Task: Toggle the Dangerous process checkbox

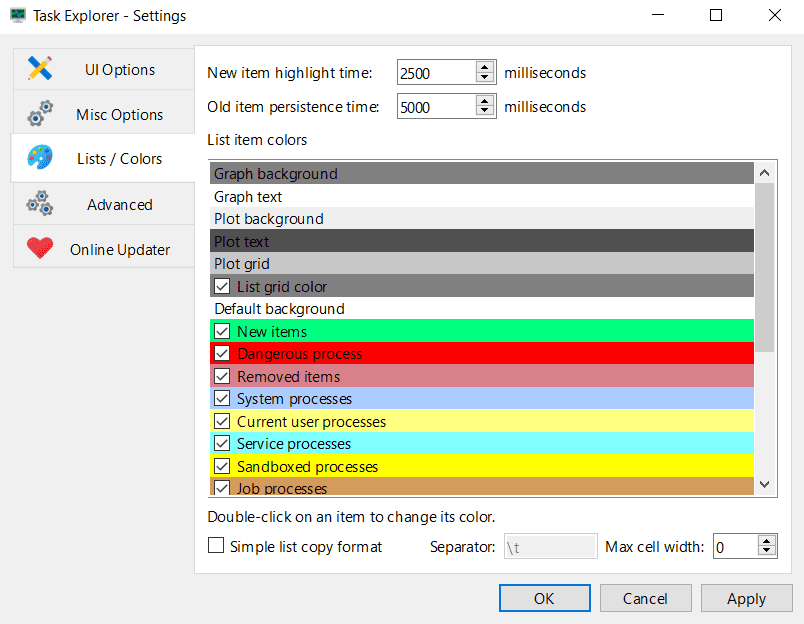Action: coord(222,354)
